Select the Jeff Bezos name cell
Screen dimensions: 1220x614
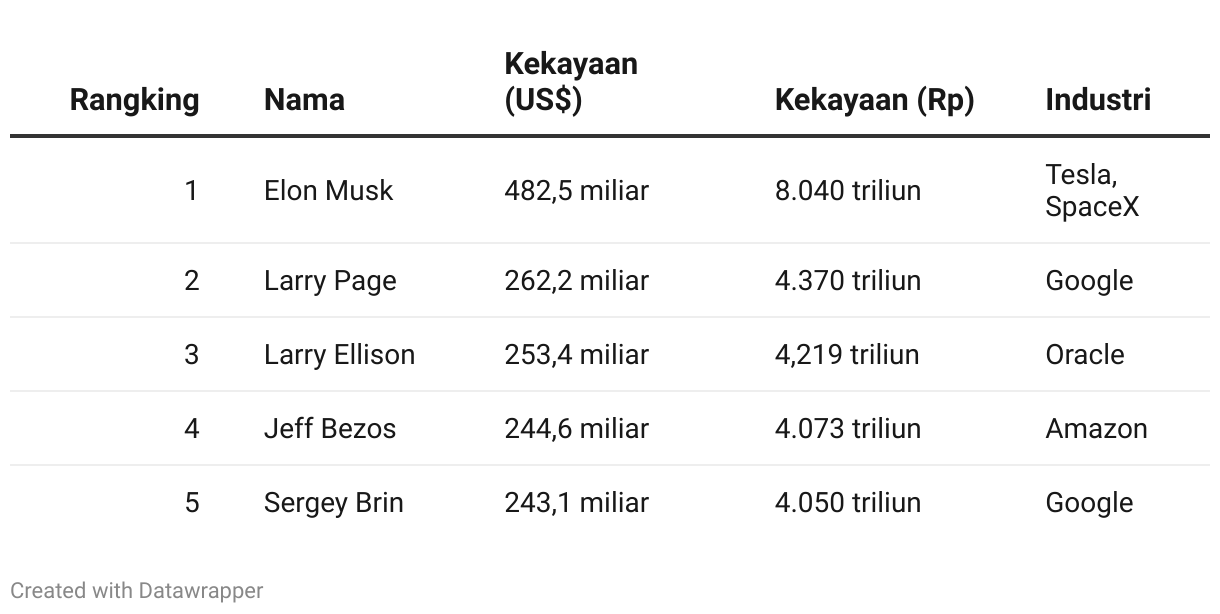(330, 429)
